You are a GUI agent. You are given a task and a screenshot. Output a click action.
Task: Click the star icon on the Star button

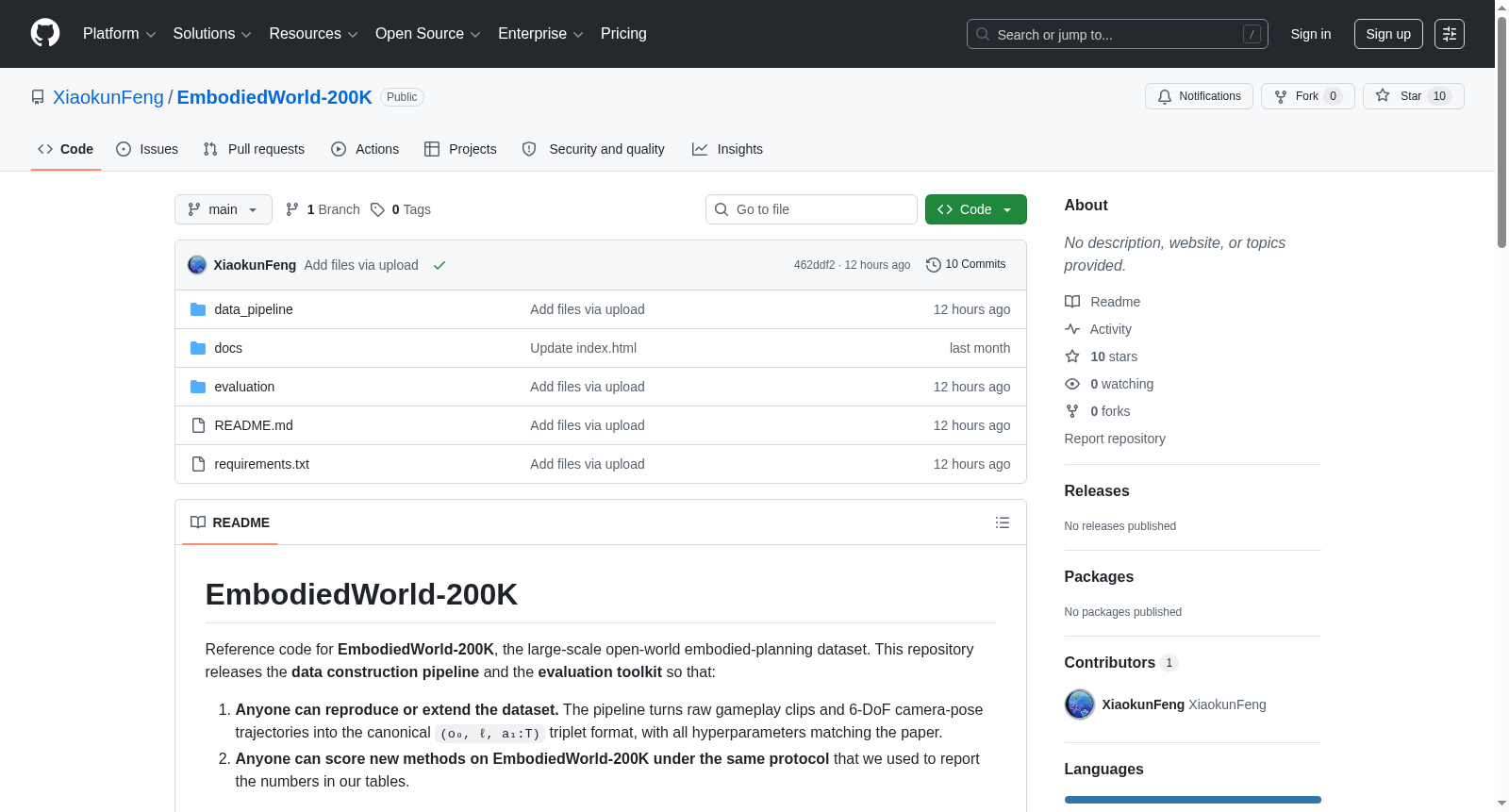(x=1383, y=95)
